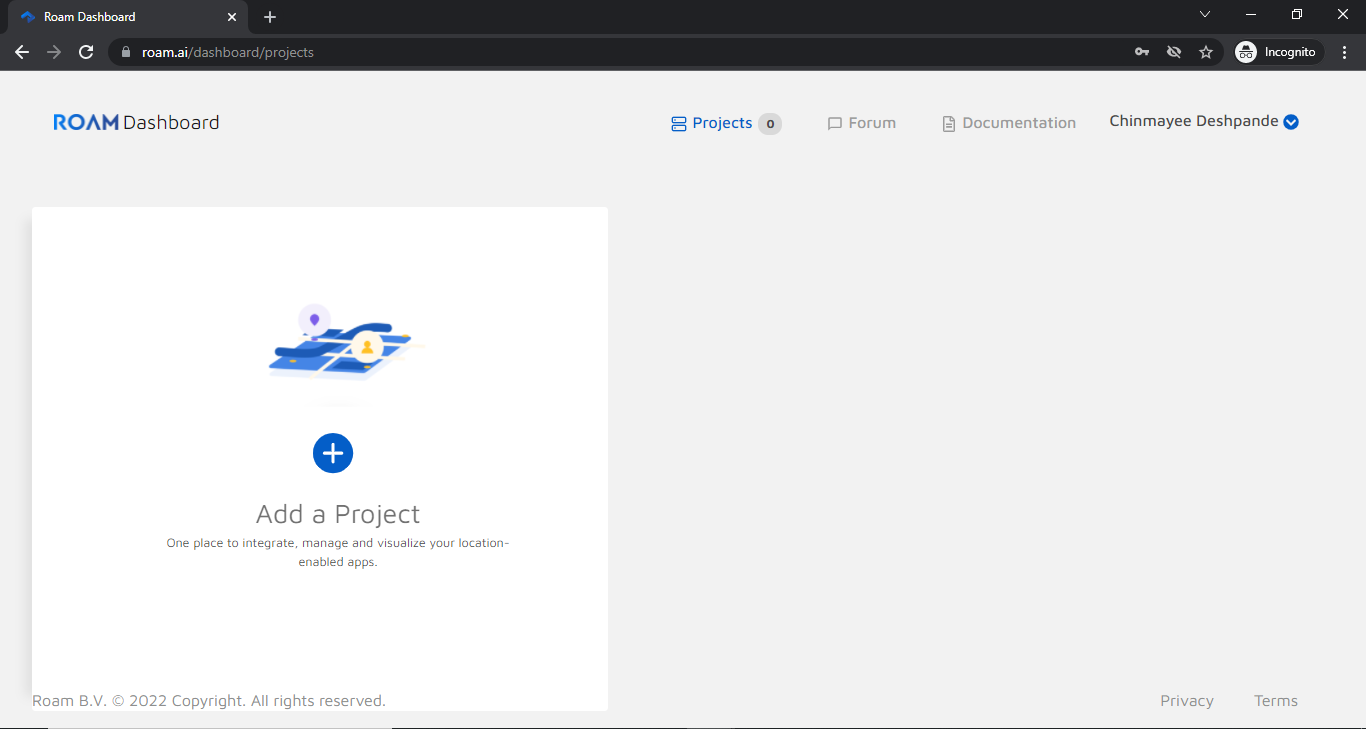Open the ROAM Dashboard logo
This screenshot has width=1366, height=729.
136,122
